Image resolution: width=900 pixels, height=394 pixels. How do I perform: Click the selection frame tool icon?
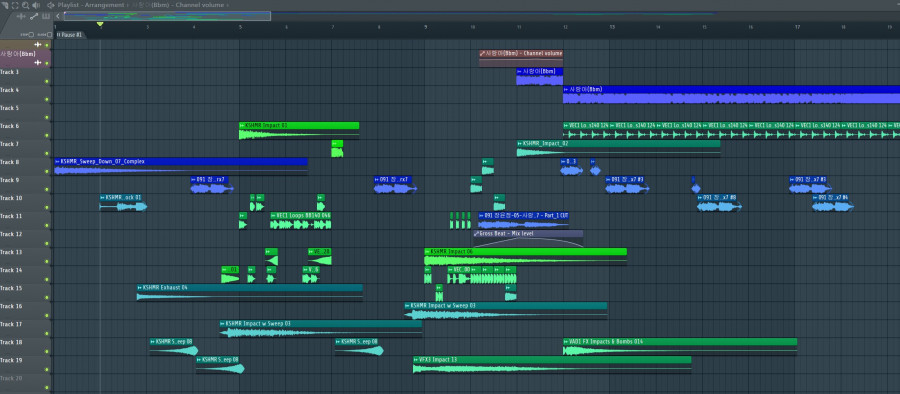(x=15, y=5)
